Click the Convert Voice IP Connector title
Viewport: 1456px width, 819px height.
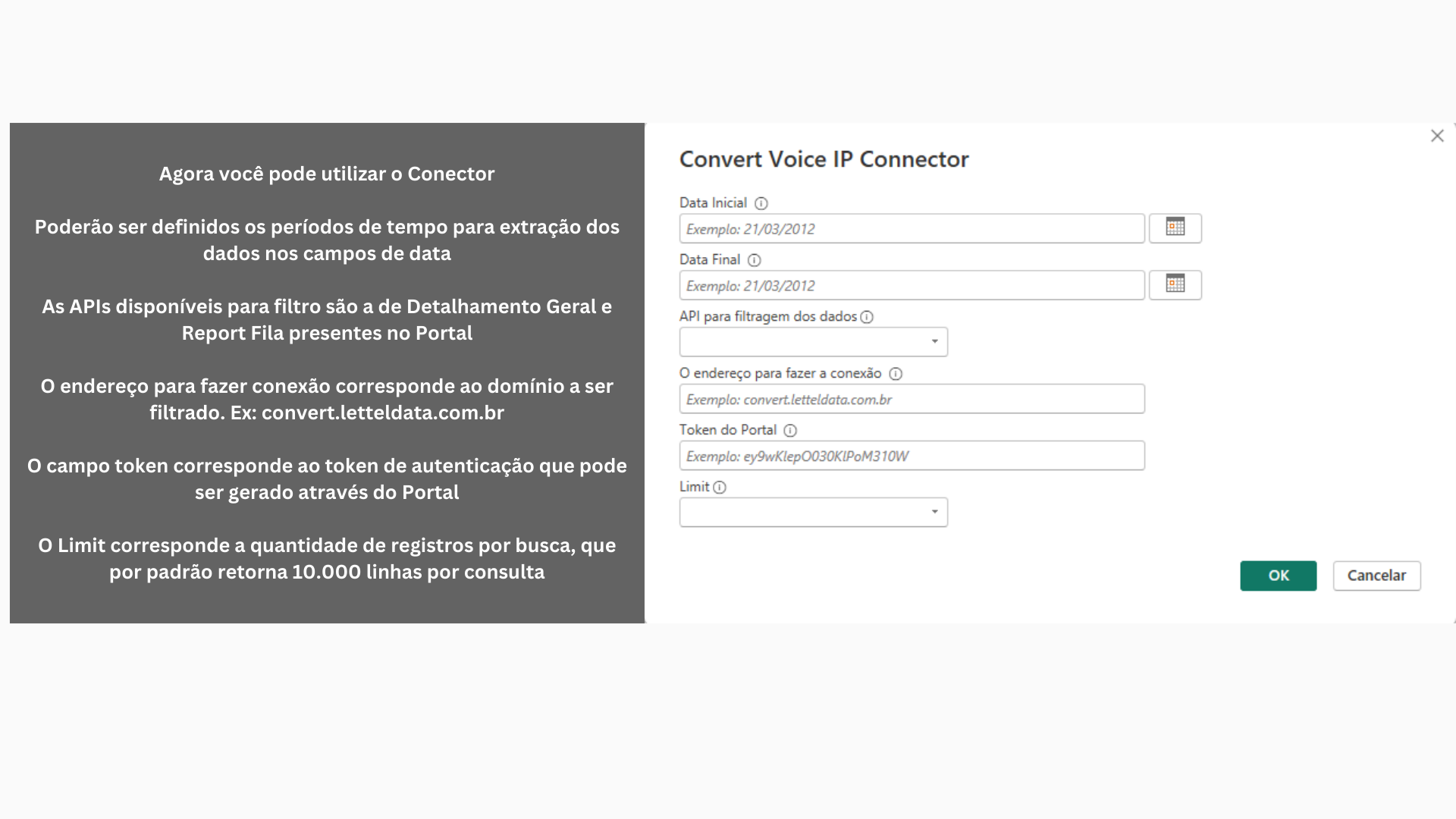824,159
